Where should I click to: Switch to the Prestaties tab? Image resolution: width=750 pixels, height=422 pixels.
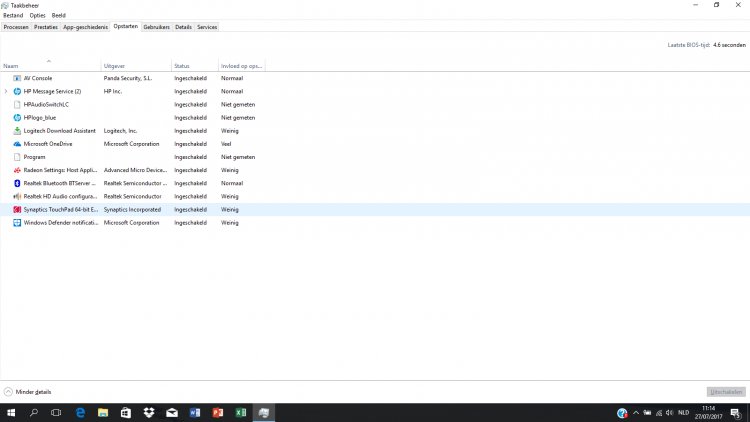pyautogui.click(x=46, y=27)
